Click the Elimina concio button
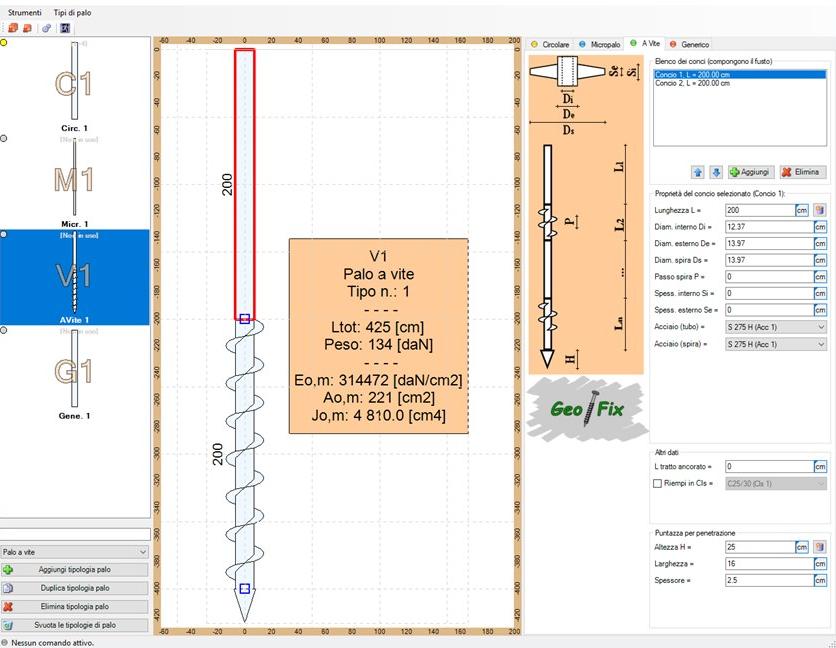Image resolution: width=836 pixels, height=648 pixels. tap(800, 172)
